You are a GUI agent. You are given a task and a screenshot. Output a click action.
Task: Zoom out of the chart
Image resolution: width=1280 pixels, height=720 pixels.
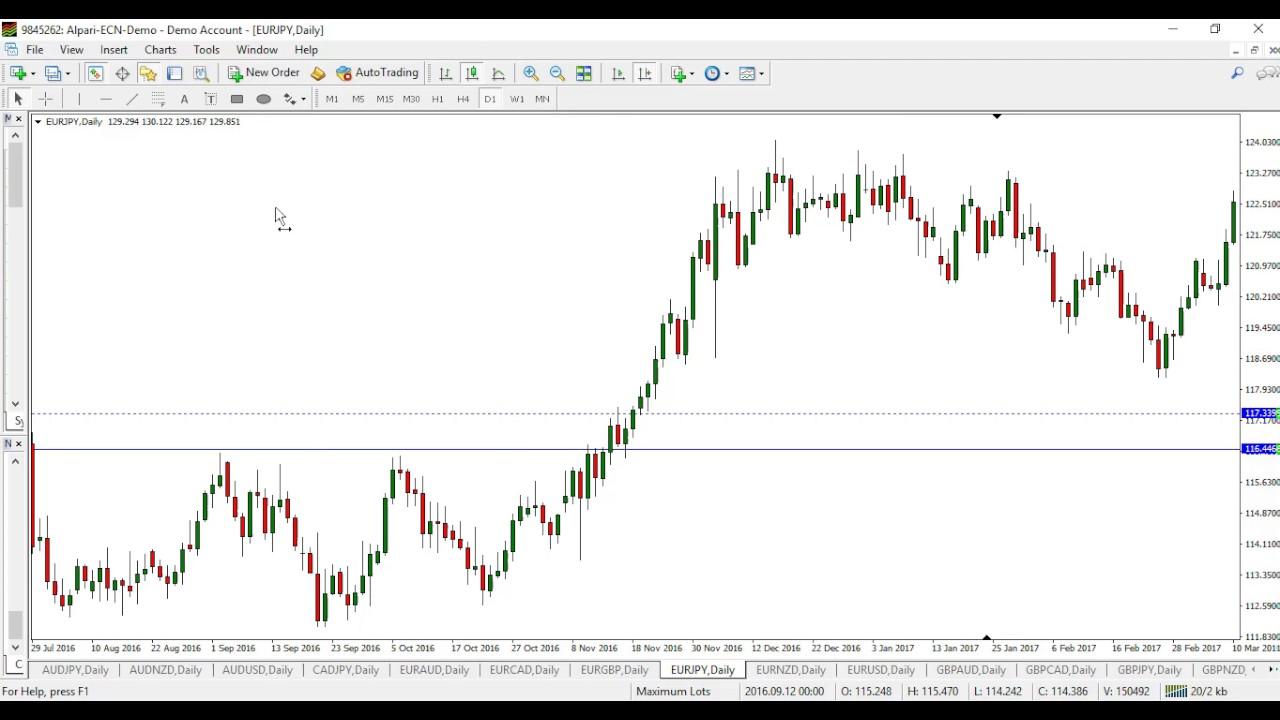557,73
